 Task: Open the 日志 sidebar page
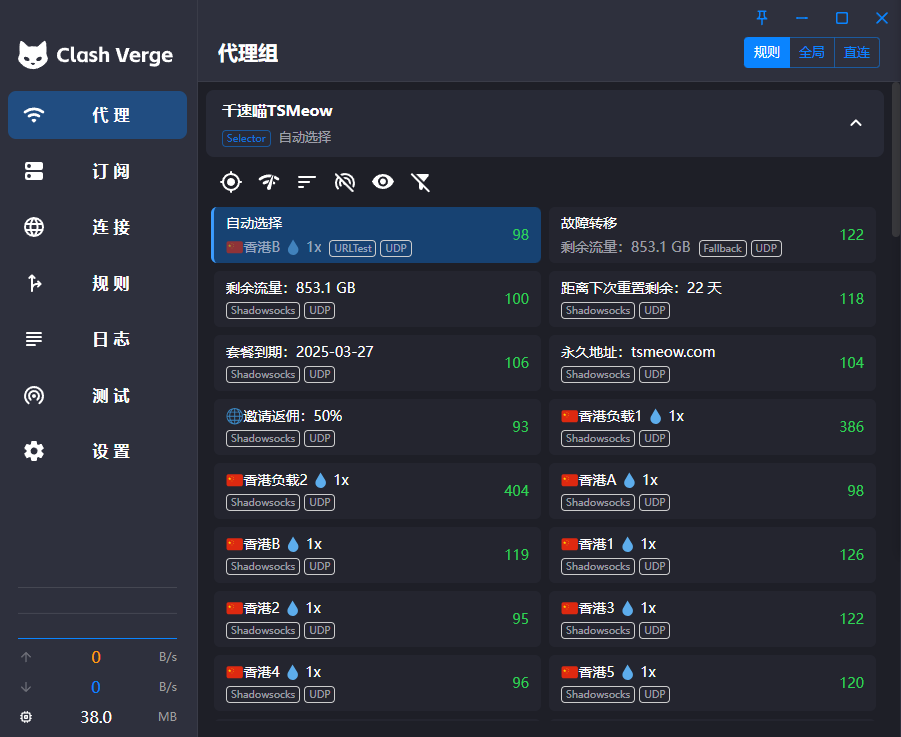[97, 339]
